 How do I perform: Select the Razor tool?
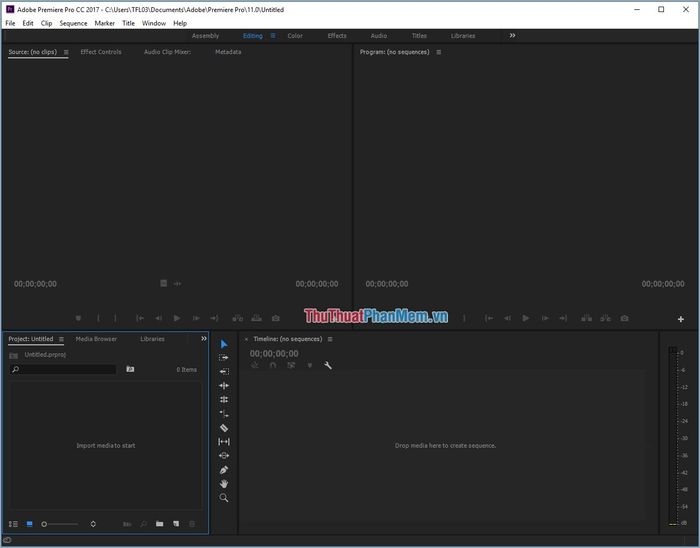[x=224, y=428]
